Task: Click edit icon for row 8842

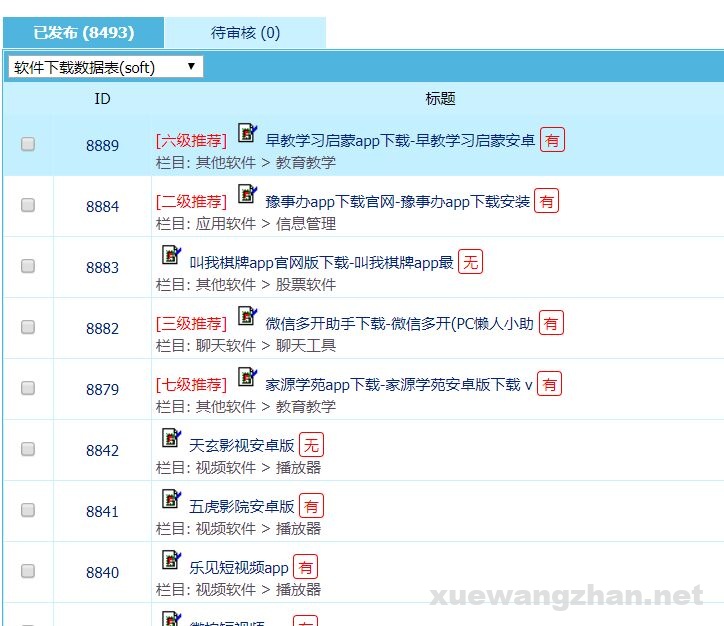Action: pos(171,437)
